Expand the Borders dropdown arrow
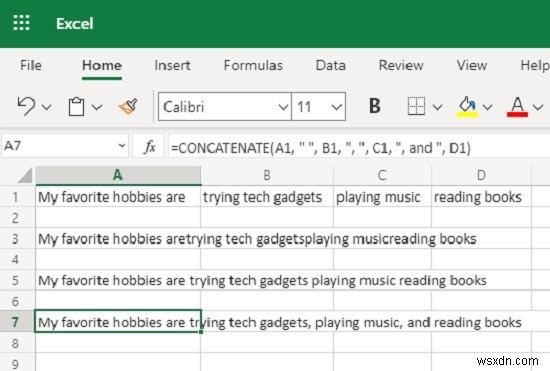The image size is (550, 371). point(437,107)
